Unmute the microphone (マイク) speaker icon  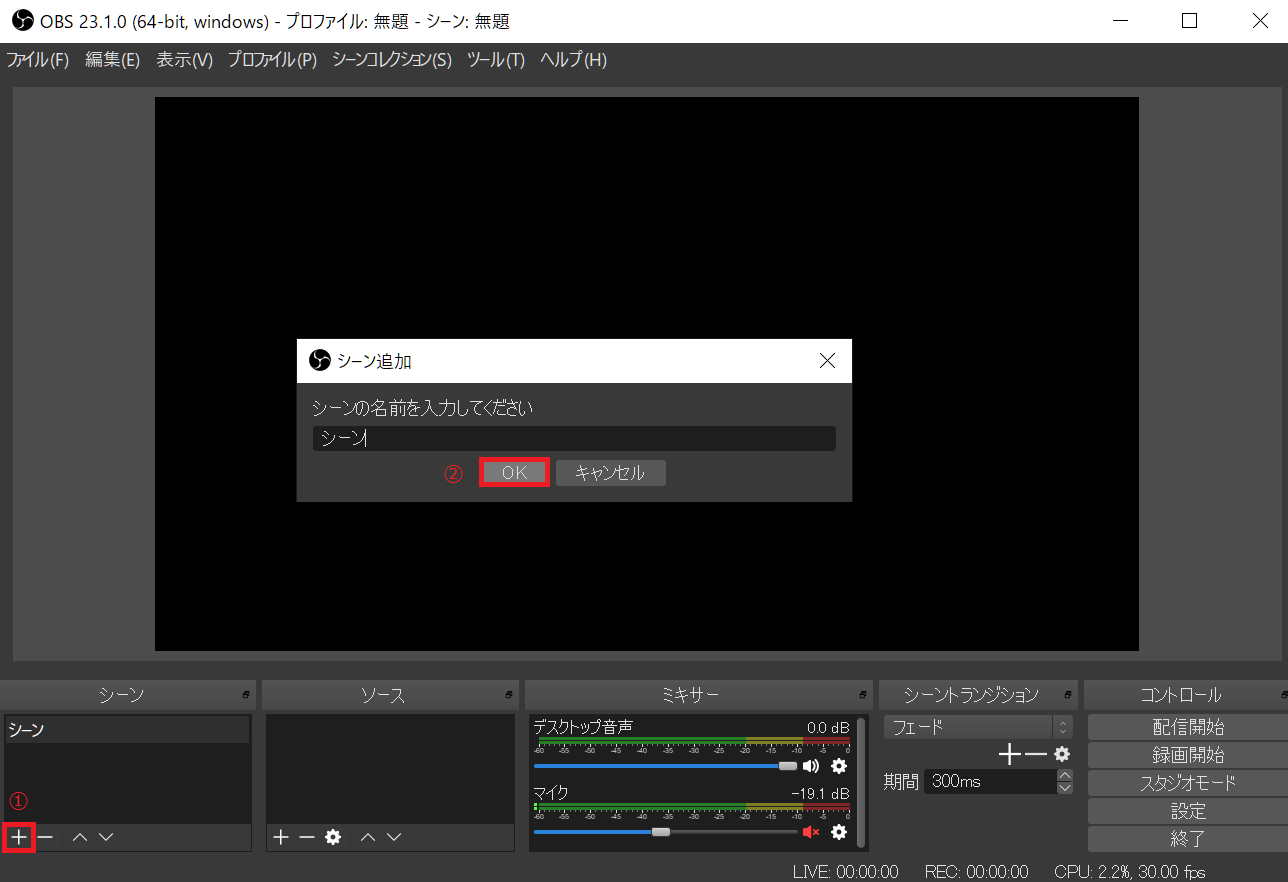[811, 832]
